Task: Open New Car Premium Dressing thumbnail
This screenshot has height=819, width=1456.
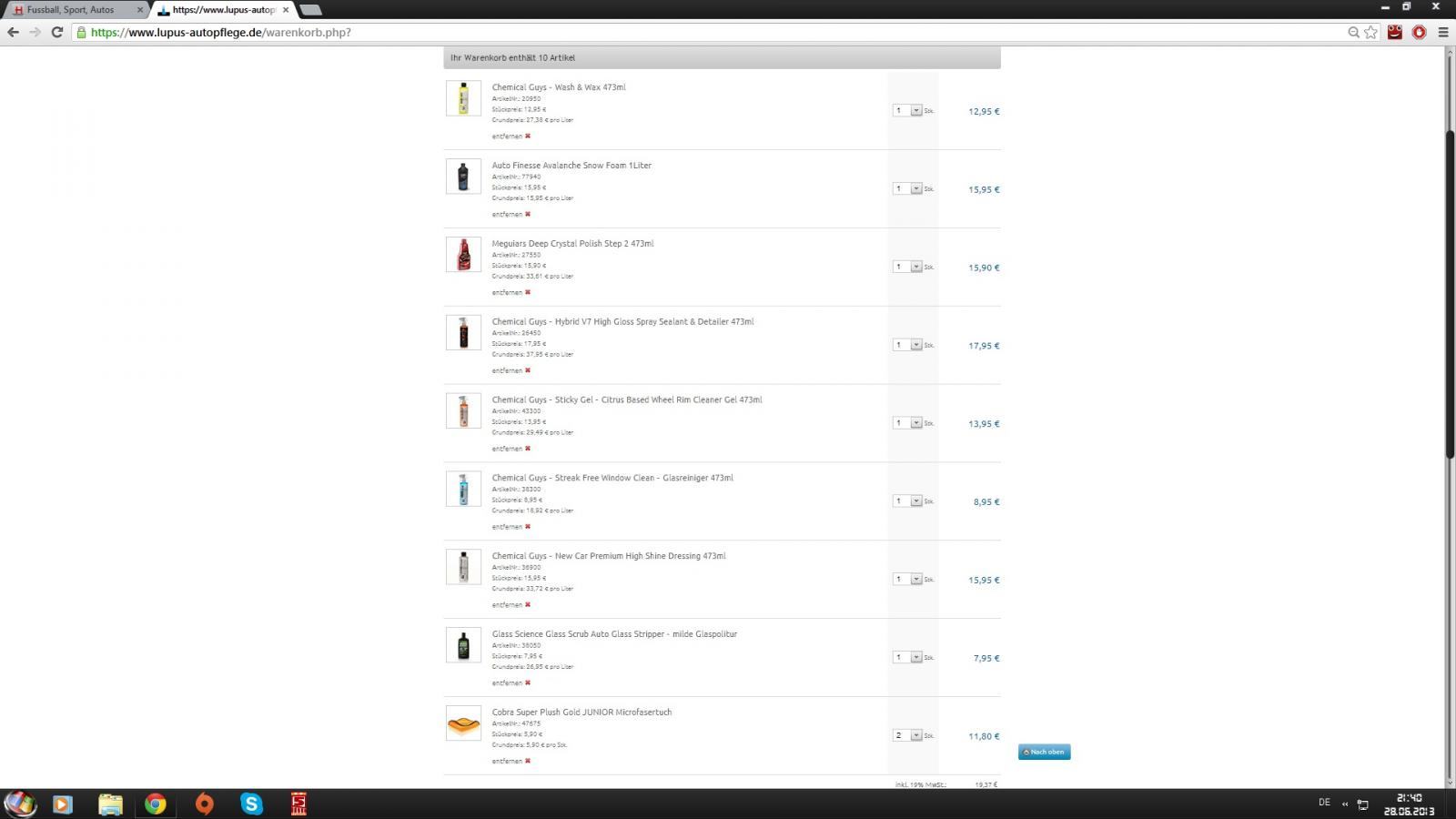Action: point(463,567)
